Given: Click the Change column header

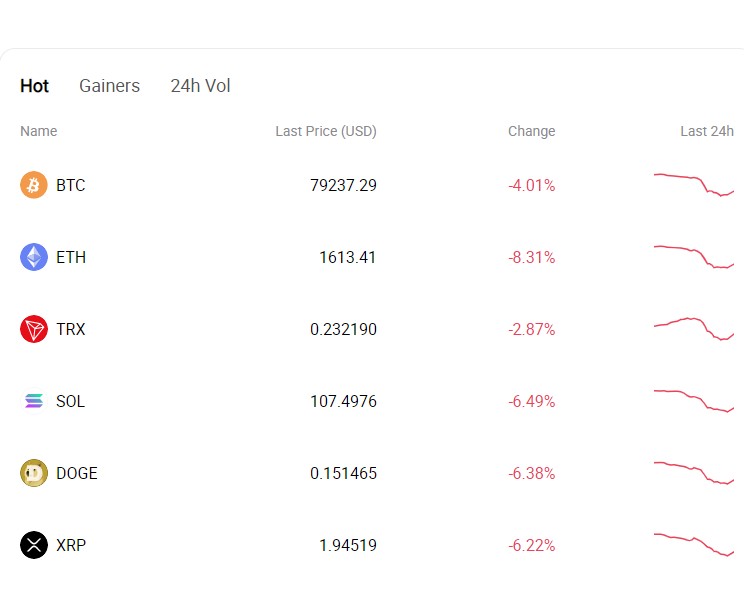Looking at the screenshot, I should [x=531, y=131].
